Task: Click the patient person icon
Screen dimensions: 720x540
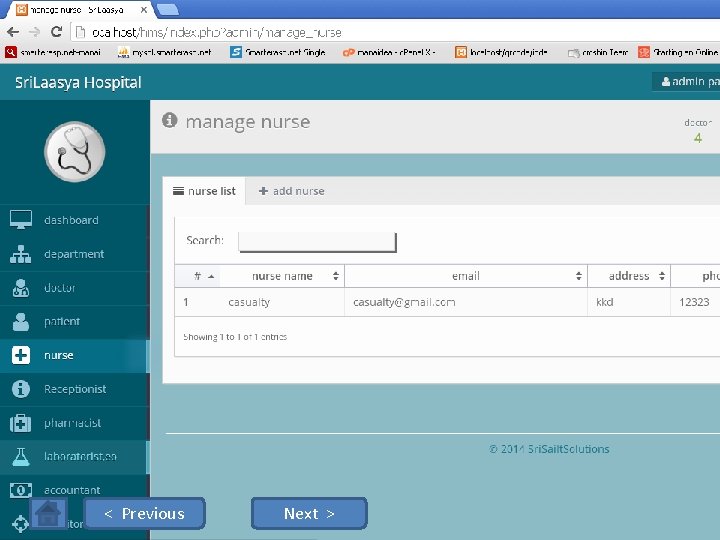Action: pos(21,321)
